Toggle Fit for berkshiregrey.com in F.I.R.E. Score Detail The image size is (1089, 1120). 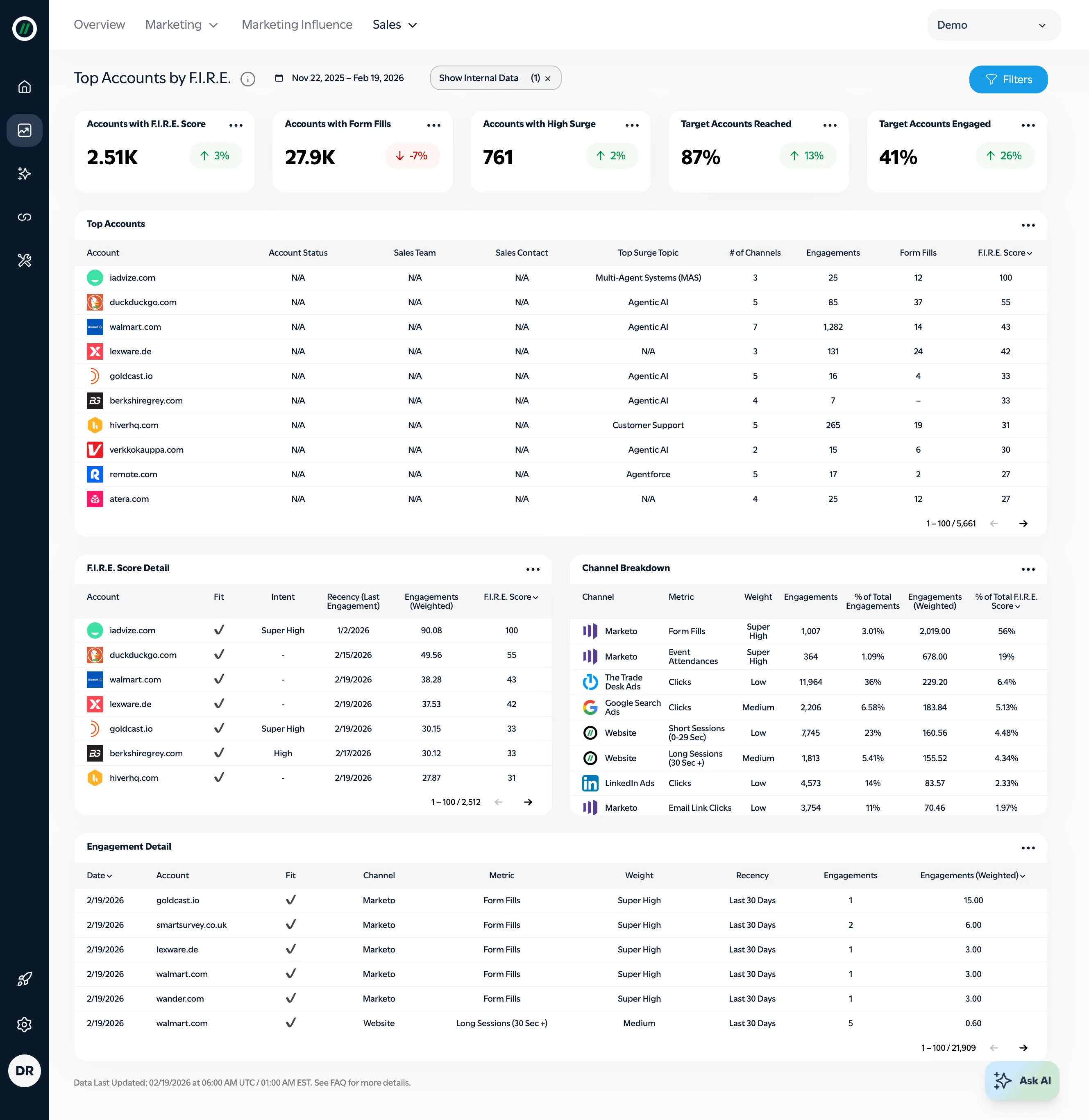point(218,753)
